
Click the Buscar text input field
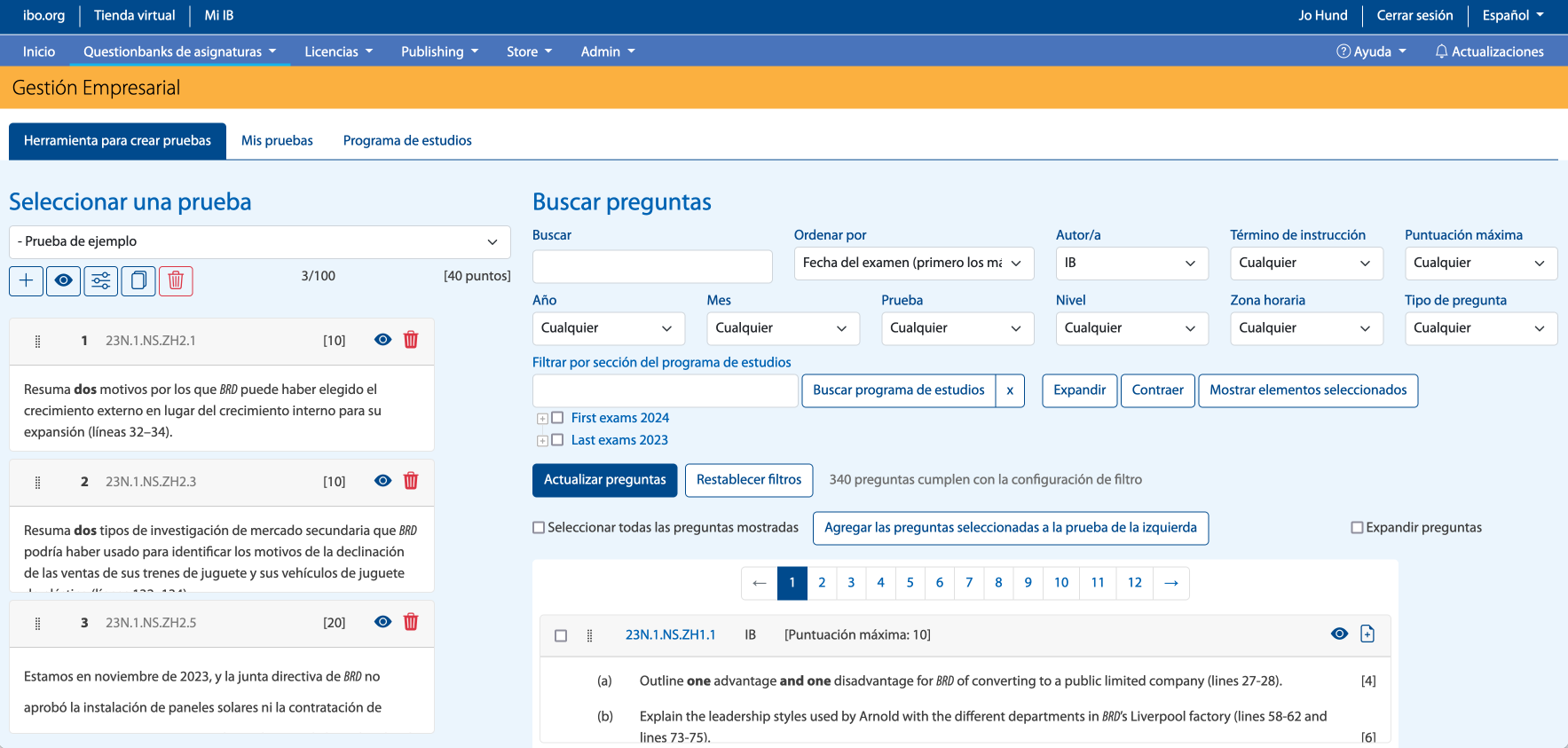click(652, 266)
